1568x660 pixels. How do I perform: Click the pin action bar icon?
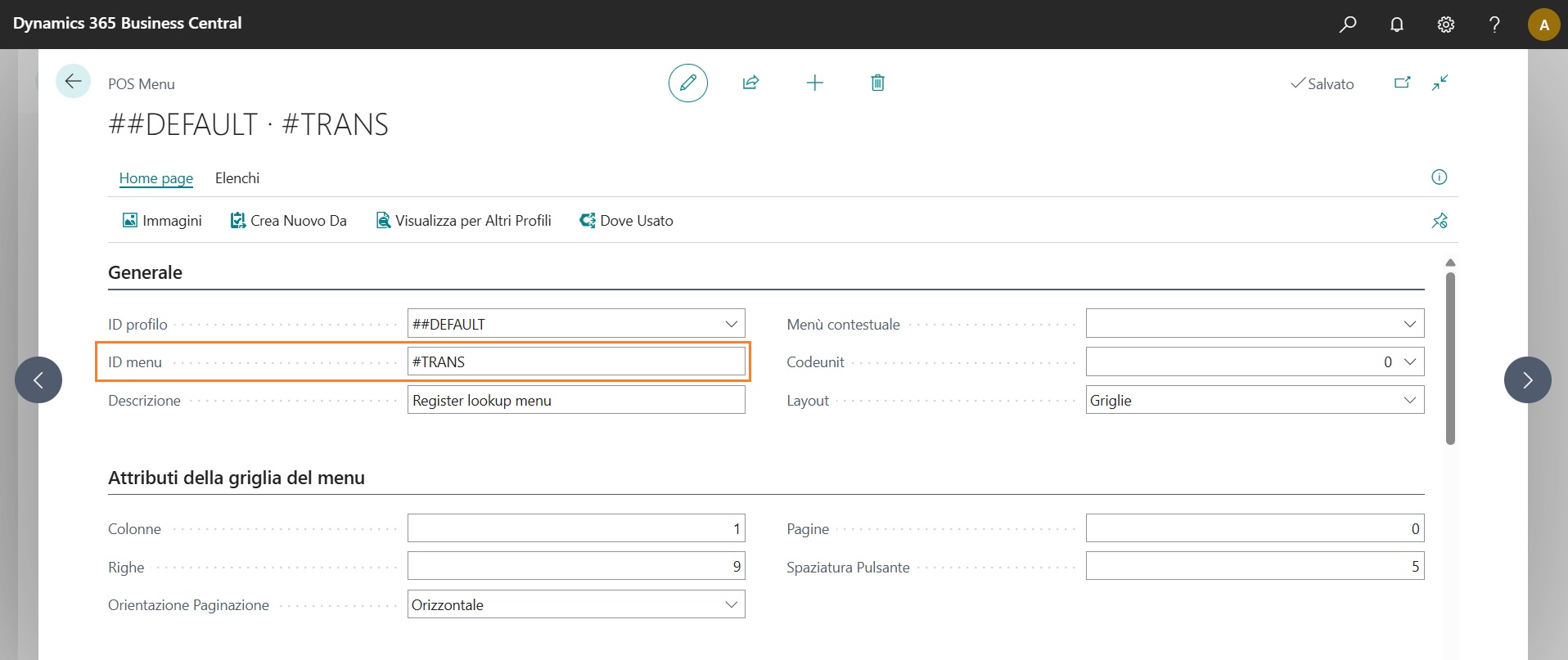pyautogui.click(x=1439, y=221)
